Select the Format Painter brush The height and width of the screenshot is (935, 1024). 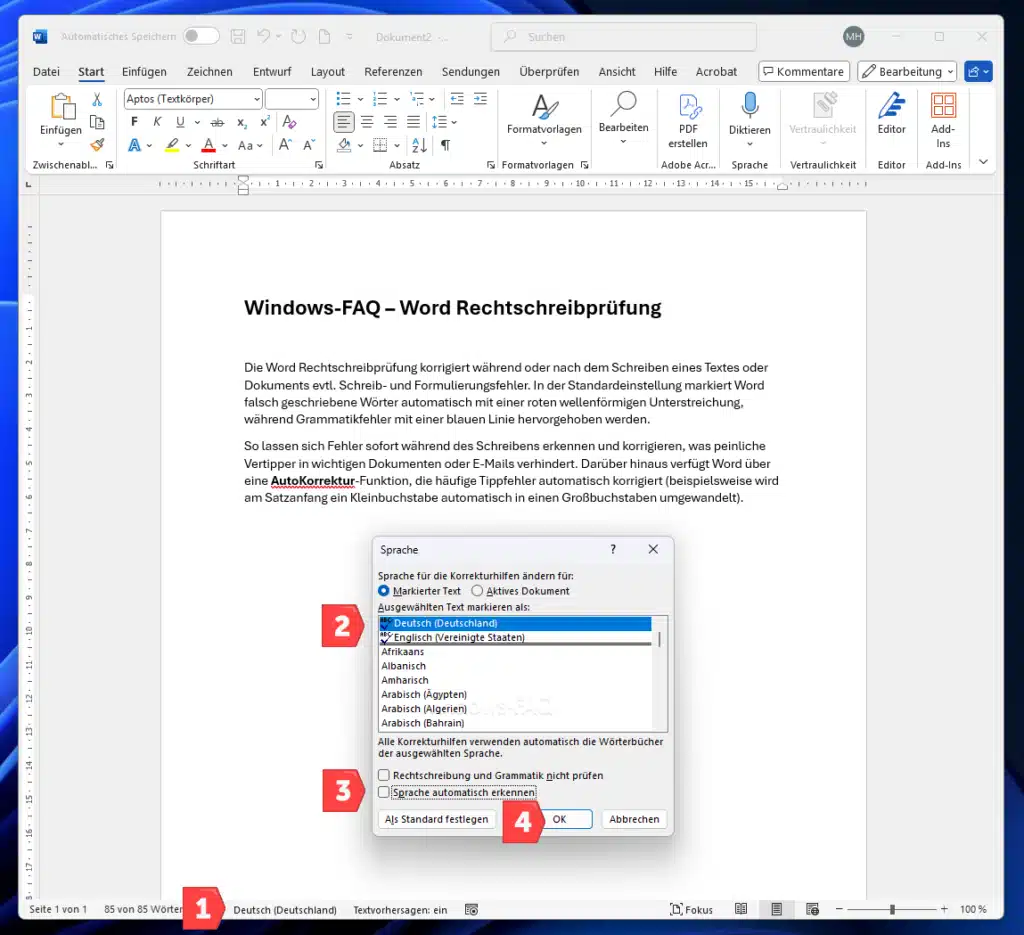pos(97,144)
